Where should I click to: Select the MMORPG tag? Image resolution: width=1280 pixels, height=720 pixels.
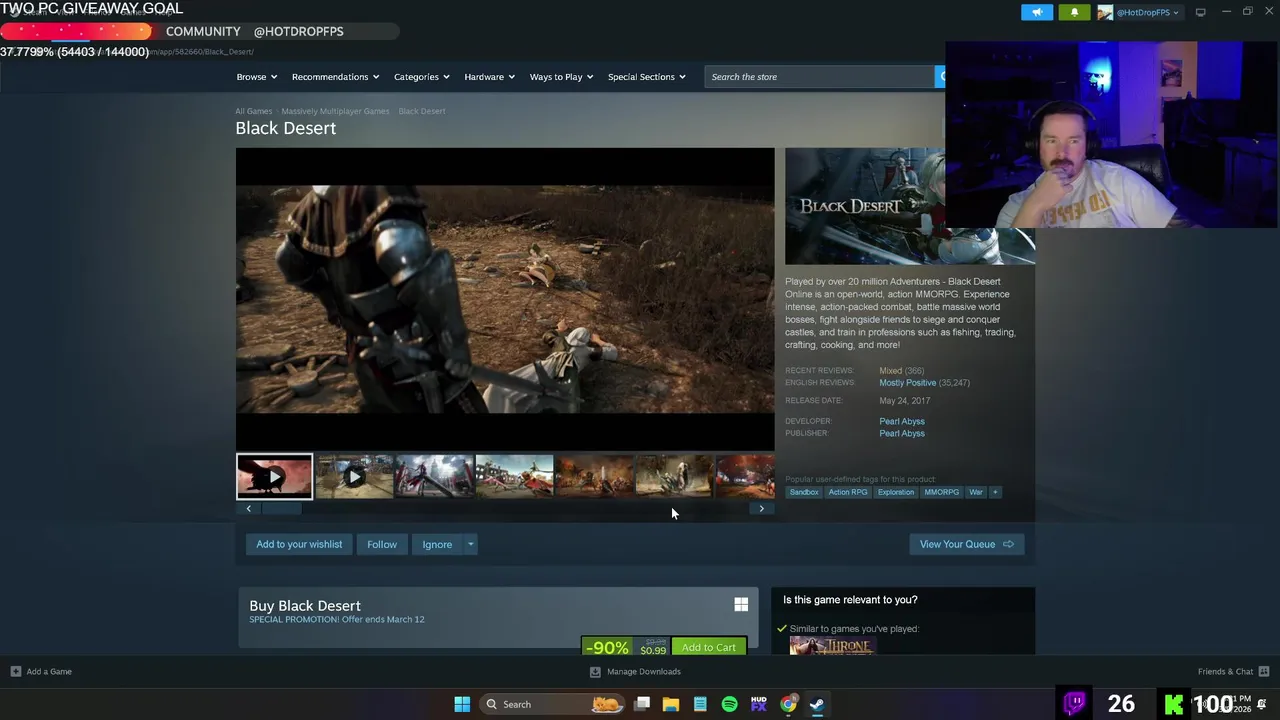[x=941, y=492]
